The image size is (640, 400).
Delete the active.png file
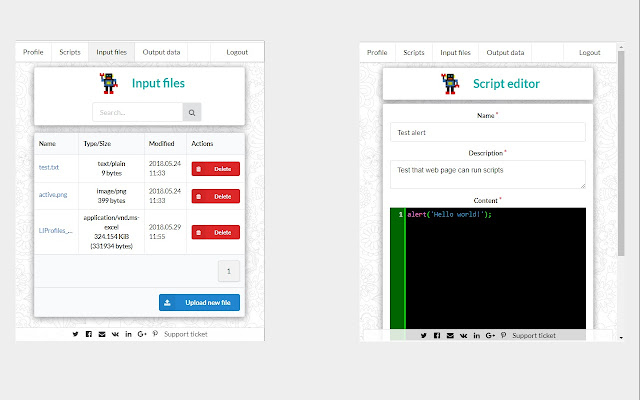tap(216, 196)
